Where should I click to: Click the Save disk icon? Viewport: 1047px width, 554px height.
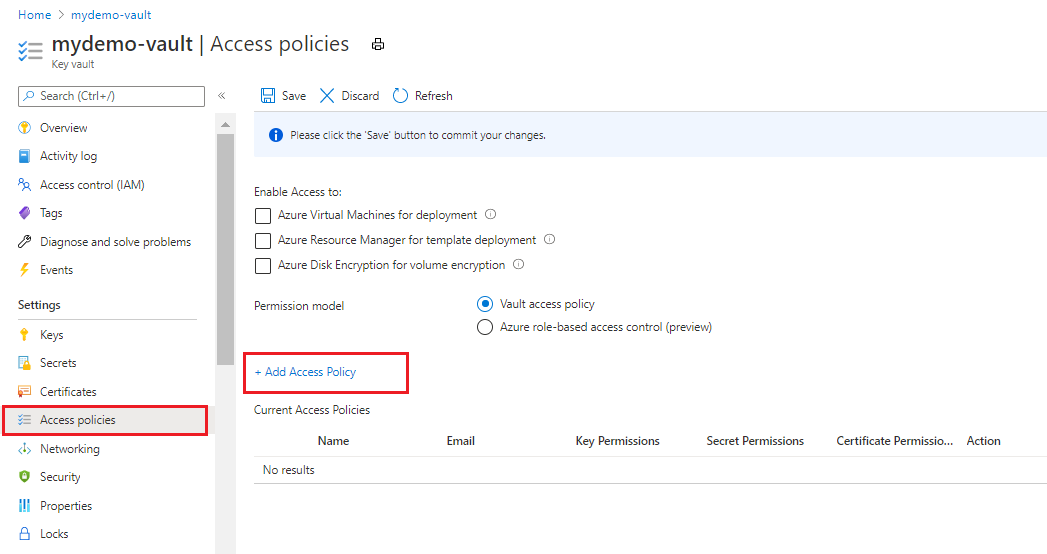[268, 96]
